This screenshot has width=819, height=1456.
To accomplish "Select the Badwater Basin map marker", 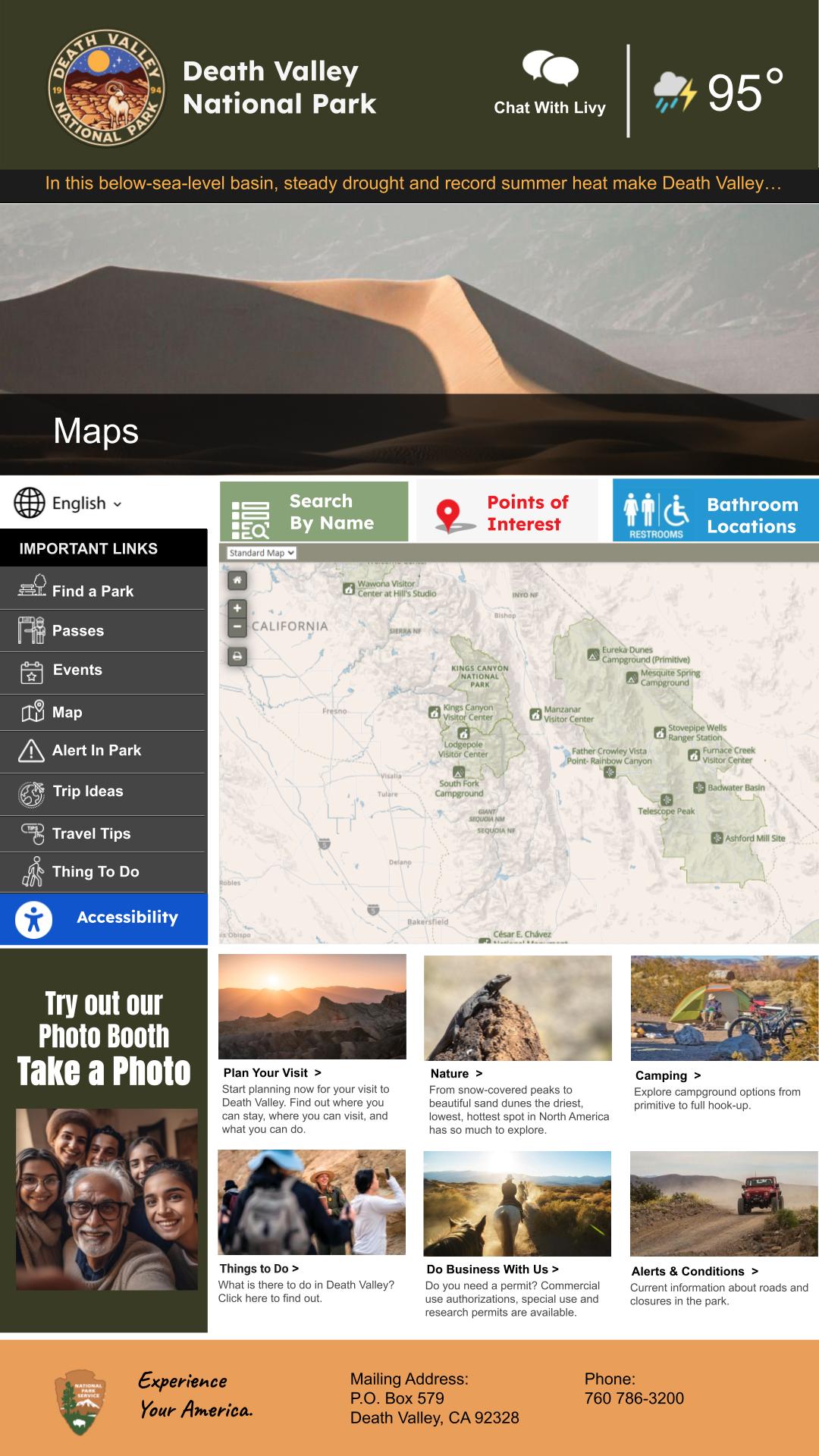I will pos(699,787).
